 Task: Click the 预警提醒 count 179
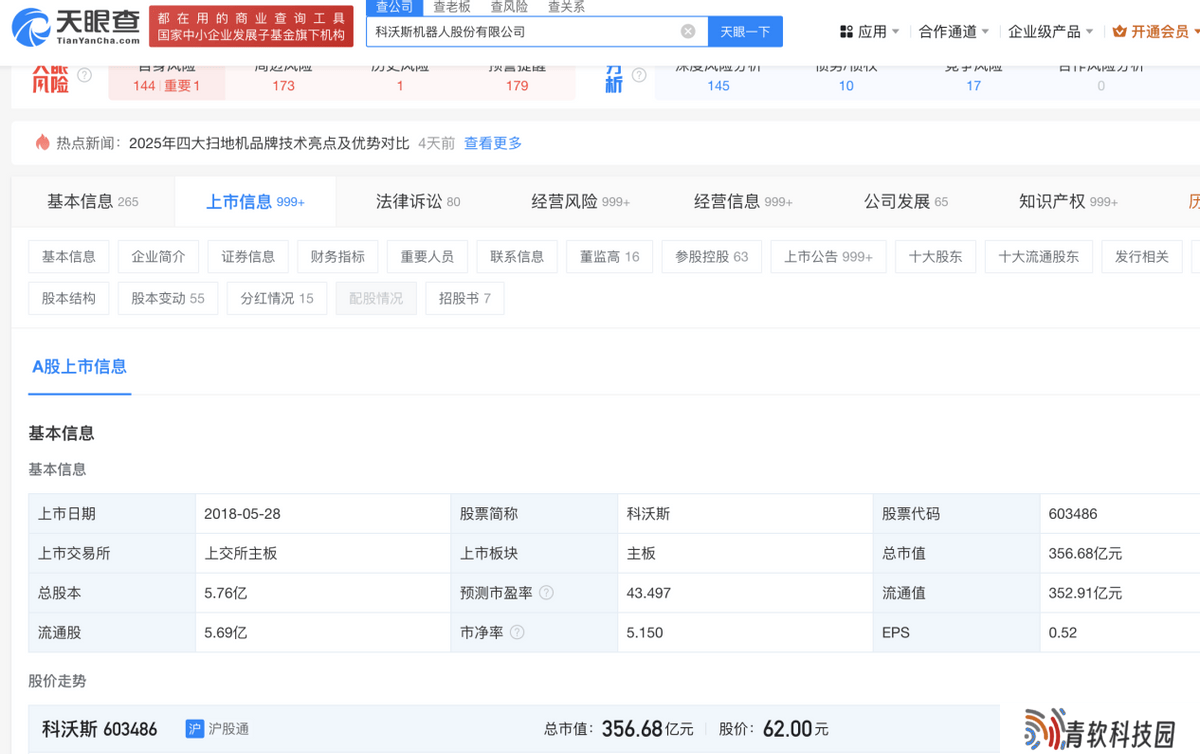(x=517, y=86)
